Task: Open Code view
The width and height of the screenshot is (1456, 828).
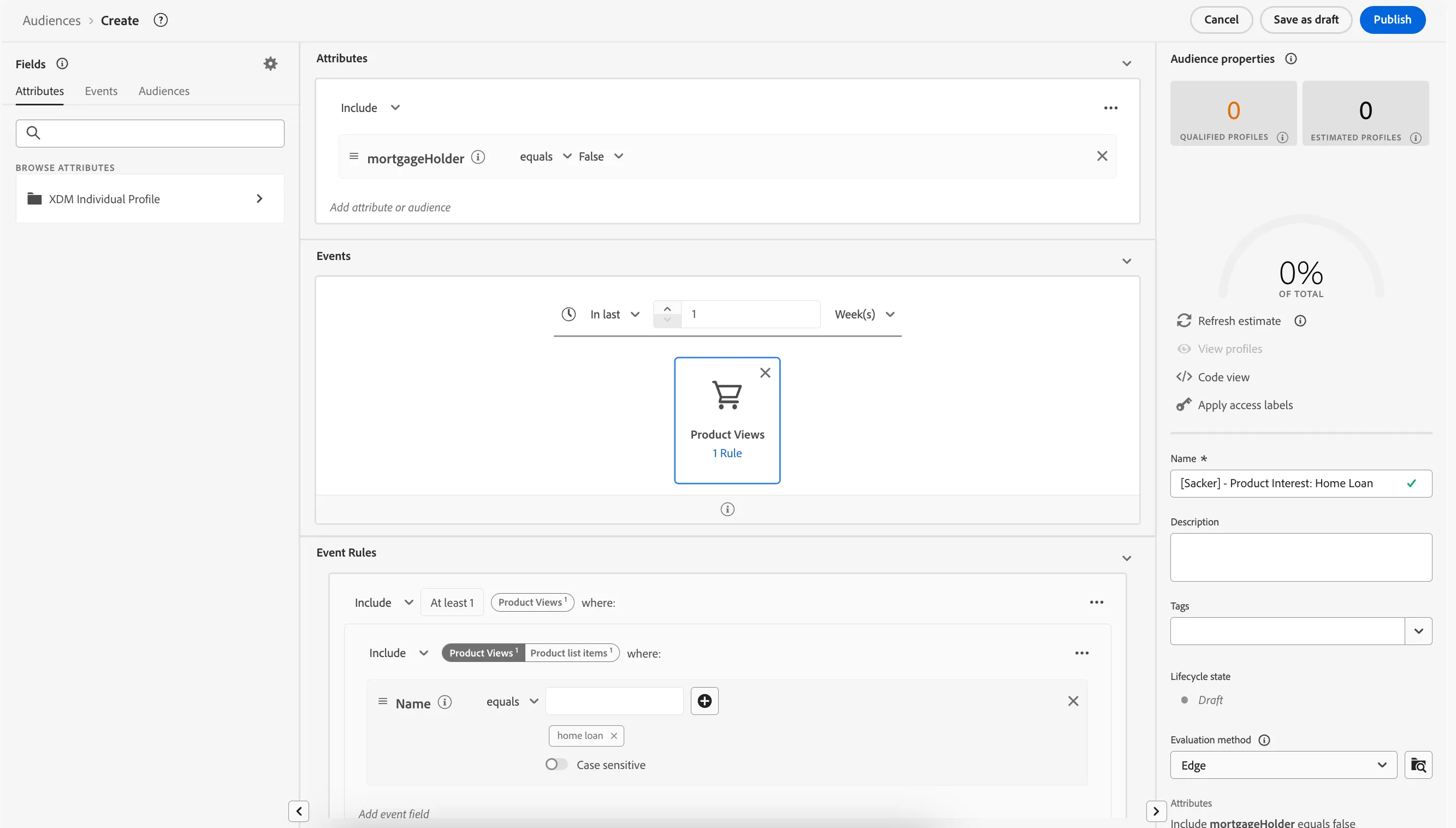Action: tap(1223, 377)
